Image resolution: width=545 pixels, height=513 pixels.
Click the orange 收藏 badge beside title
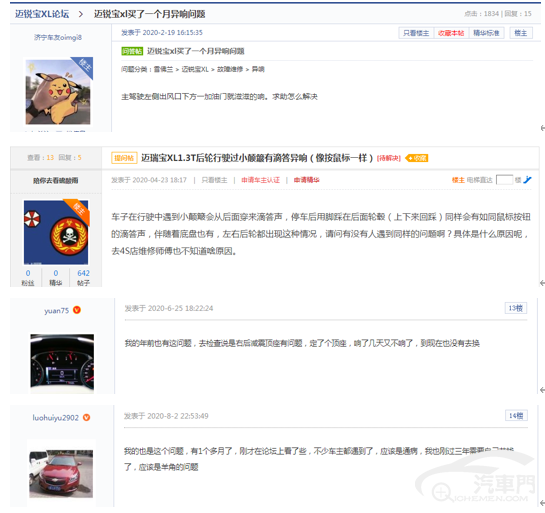pos(417,158)
